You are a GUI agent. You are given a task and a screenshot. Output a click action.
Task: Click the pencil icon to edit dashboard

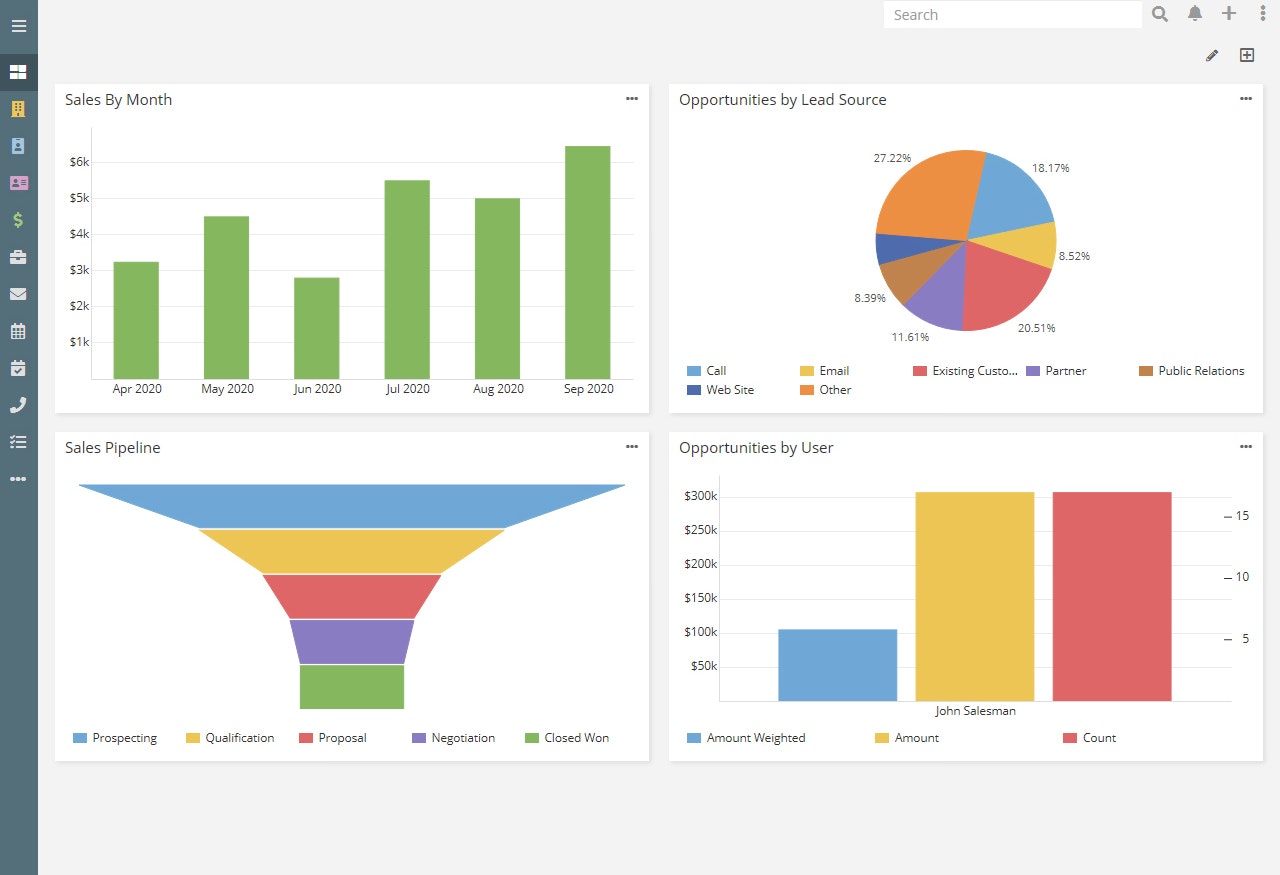pyautogui.click(x=1212, y=55)
